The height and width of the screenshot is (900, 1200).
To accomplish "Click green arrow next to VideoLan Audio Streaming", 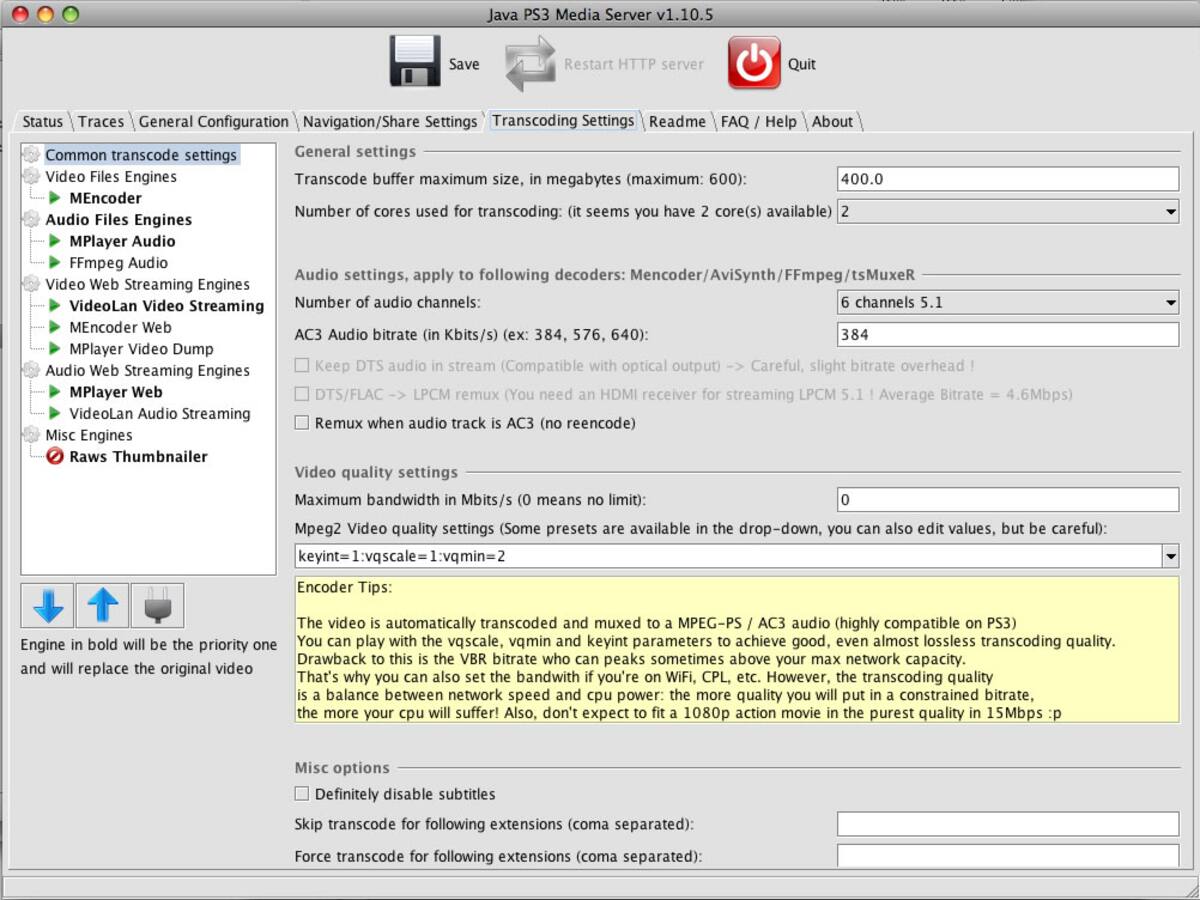I will (x=55, y=413).
